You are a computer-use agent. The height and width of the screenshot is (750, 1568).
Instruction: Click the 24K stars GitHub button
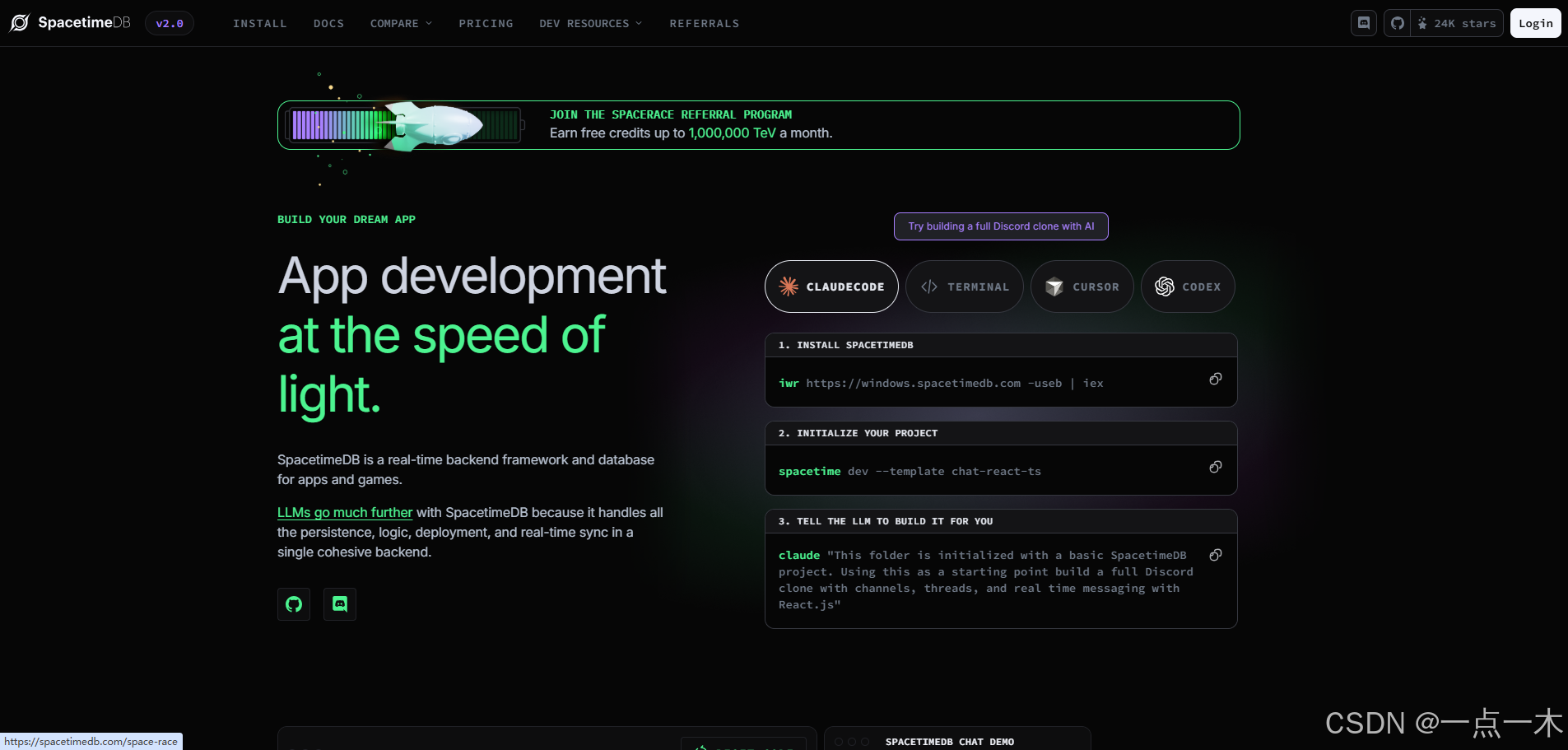point(1457,23)
